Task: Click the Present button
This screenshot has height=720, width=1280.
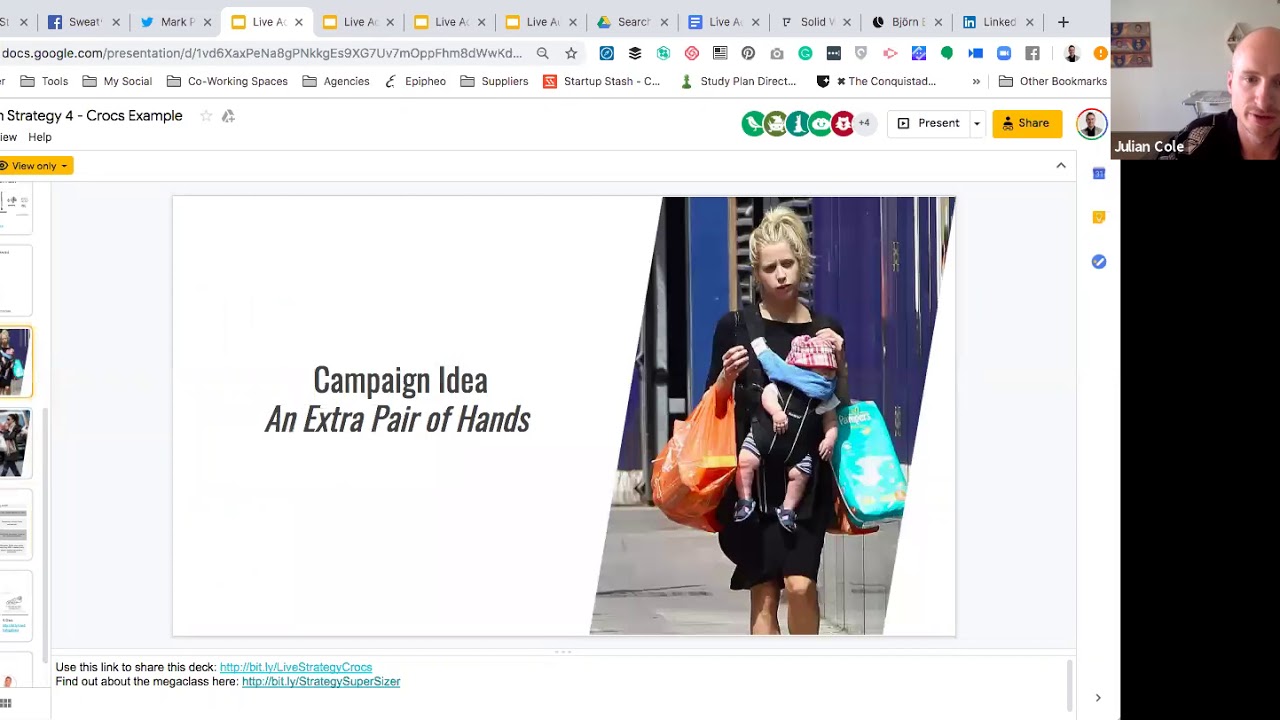Action: (x=928, y=123)
